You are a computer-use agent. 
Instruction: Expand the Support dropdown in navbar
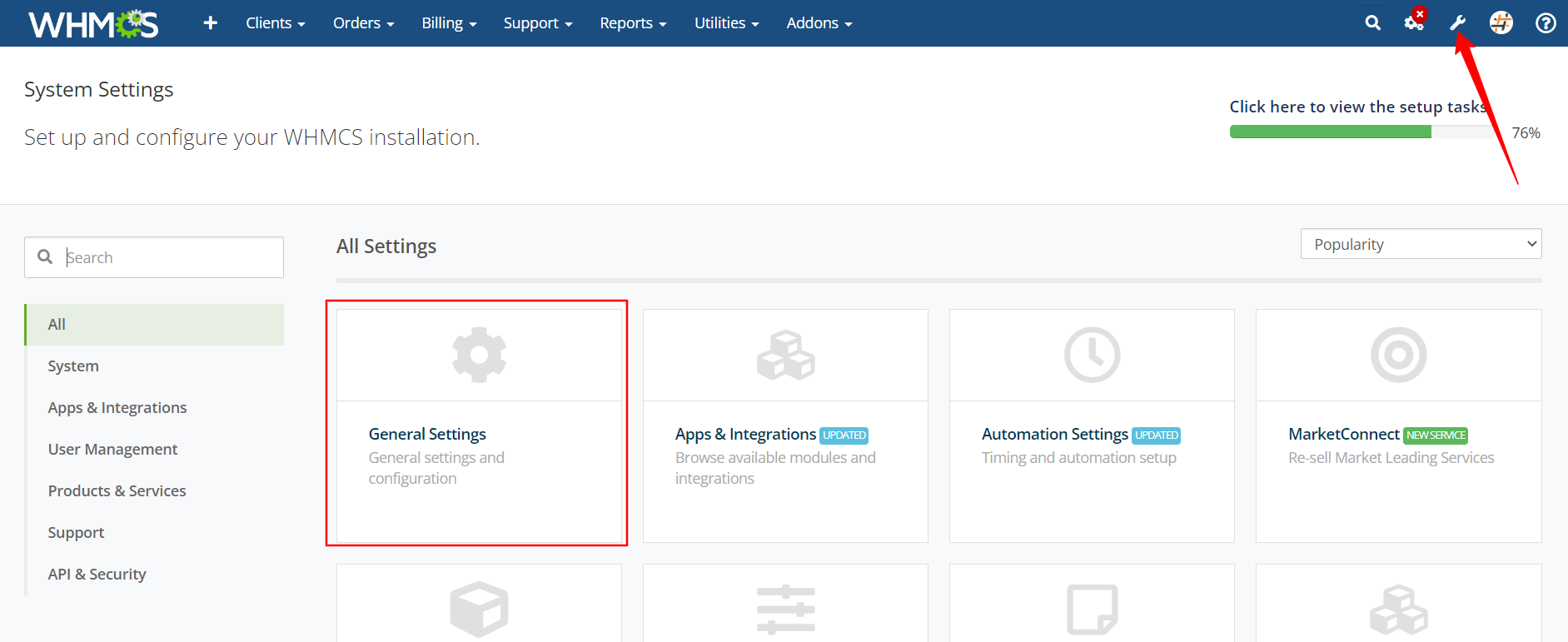coord(538,23)
